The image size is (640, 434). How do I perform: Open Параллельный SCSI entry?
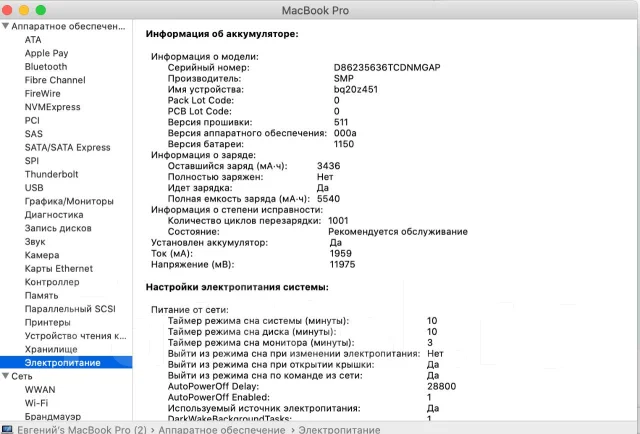coord(70,309)
